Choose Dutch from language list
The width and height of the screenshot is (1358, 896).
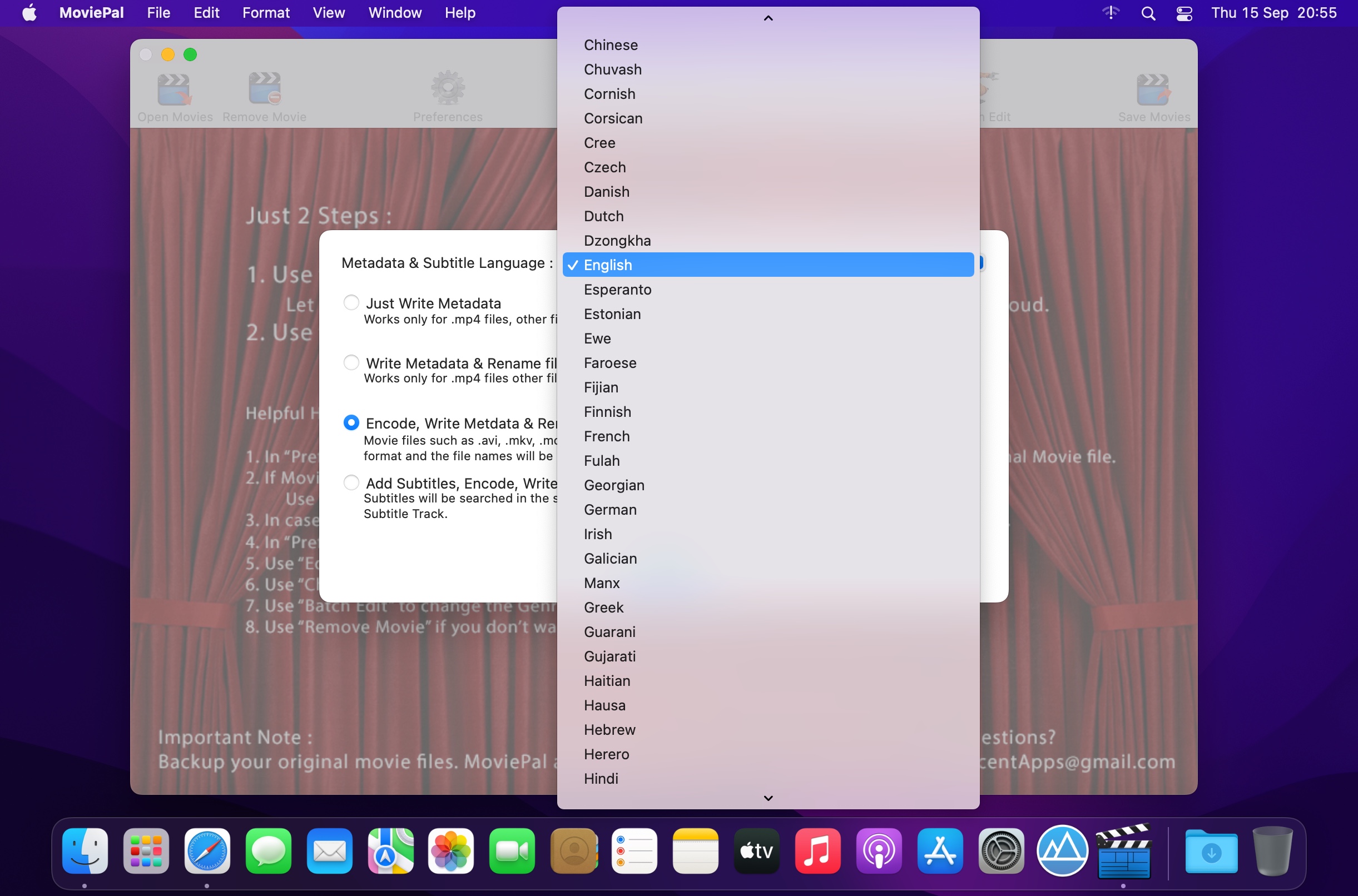click(768, 216)
